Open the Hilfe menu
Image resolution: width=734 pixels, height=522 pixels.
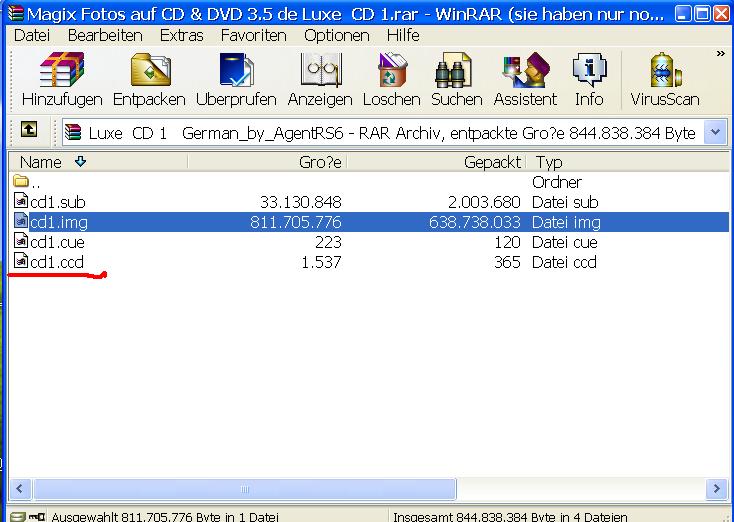[x=403, y=36]
